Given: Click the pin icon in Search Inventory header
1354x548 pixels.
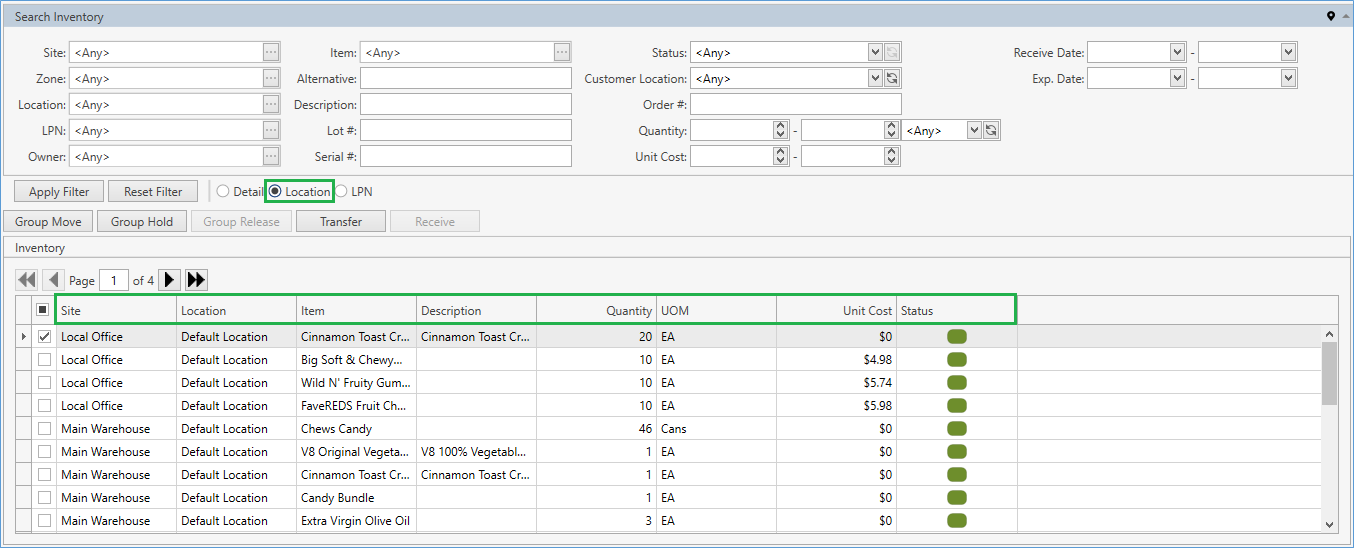Looking at the screenshot, I should click(x=1331, y=16).
